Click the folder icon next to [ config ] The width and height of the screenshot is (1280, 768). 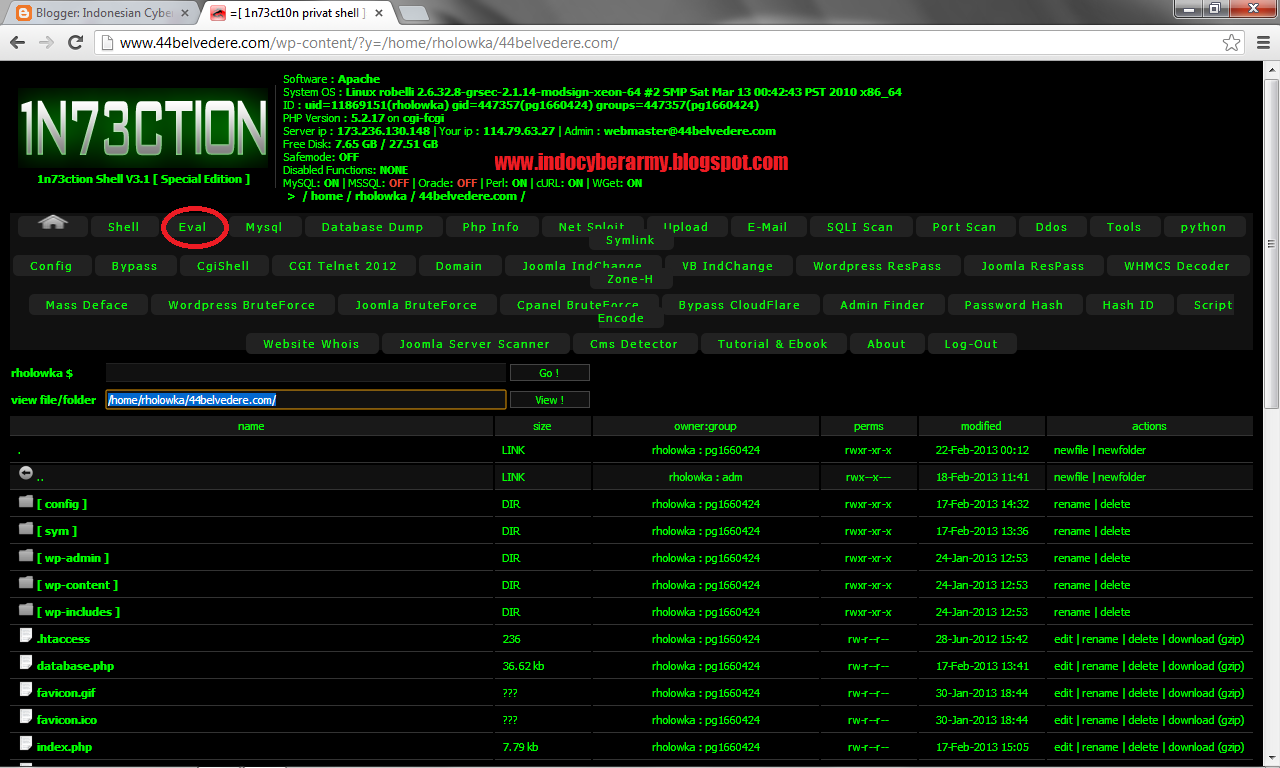tap(26, 501)
